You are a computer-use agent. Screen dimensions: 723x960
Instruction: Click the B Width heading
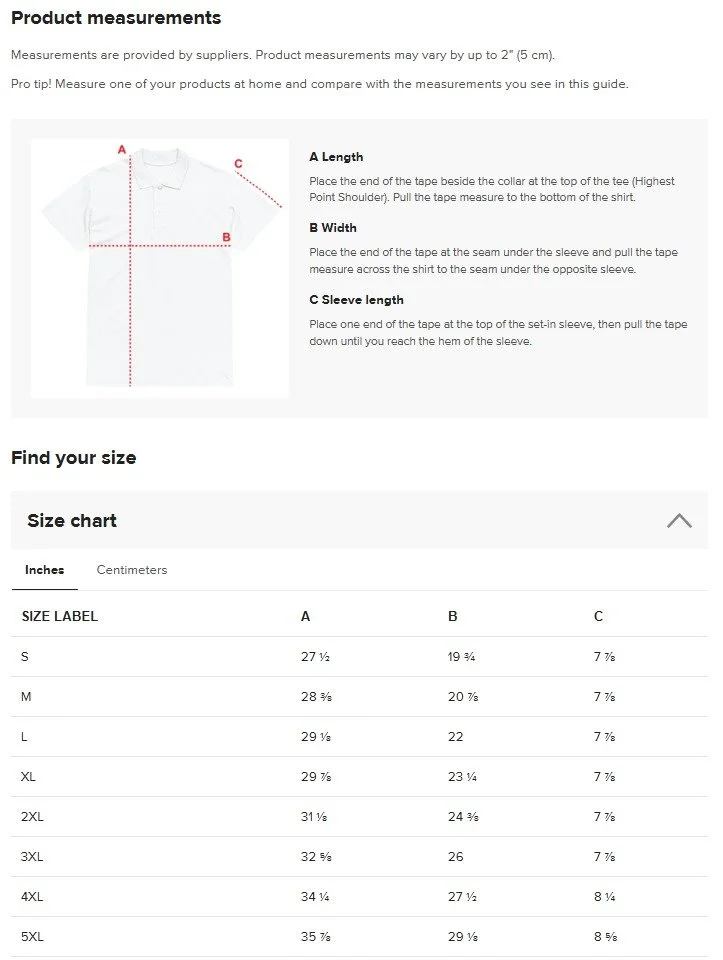tap(333, 228)
